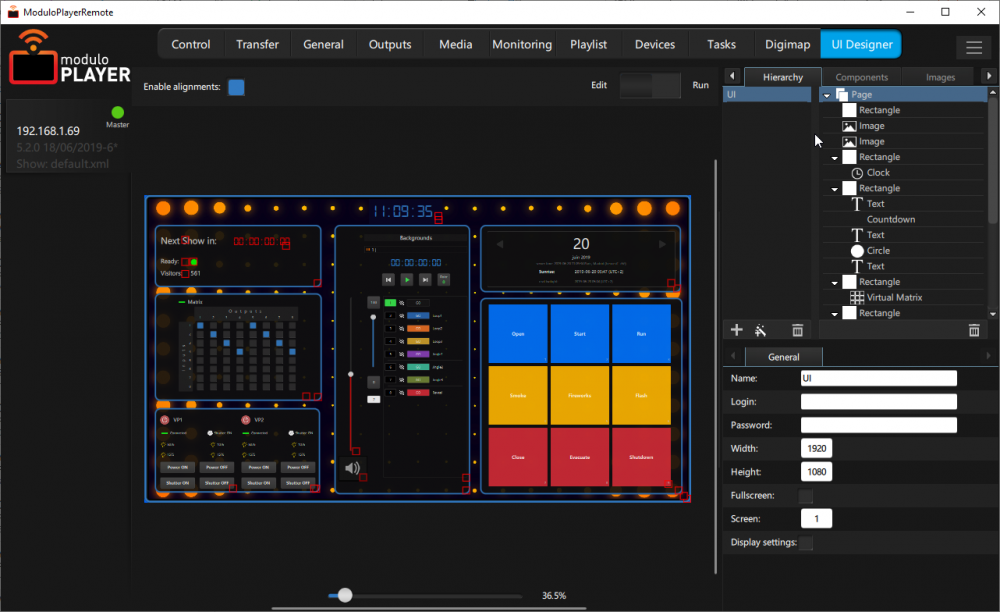Screen dimensions: 1000x612
Task: Click the zoom slider at the bottom
Action: coord(345,594)
